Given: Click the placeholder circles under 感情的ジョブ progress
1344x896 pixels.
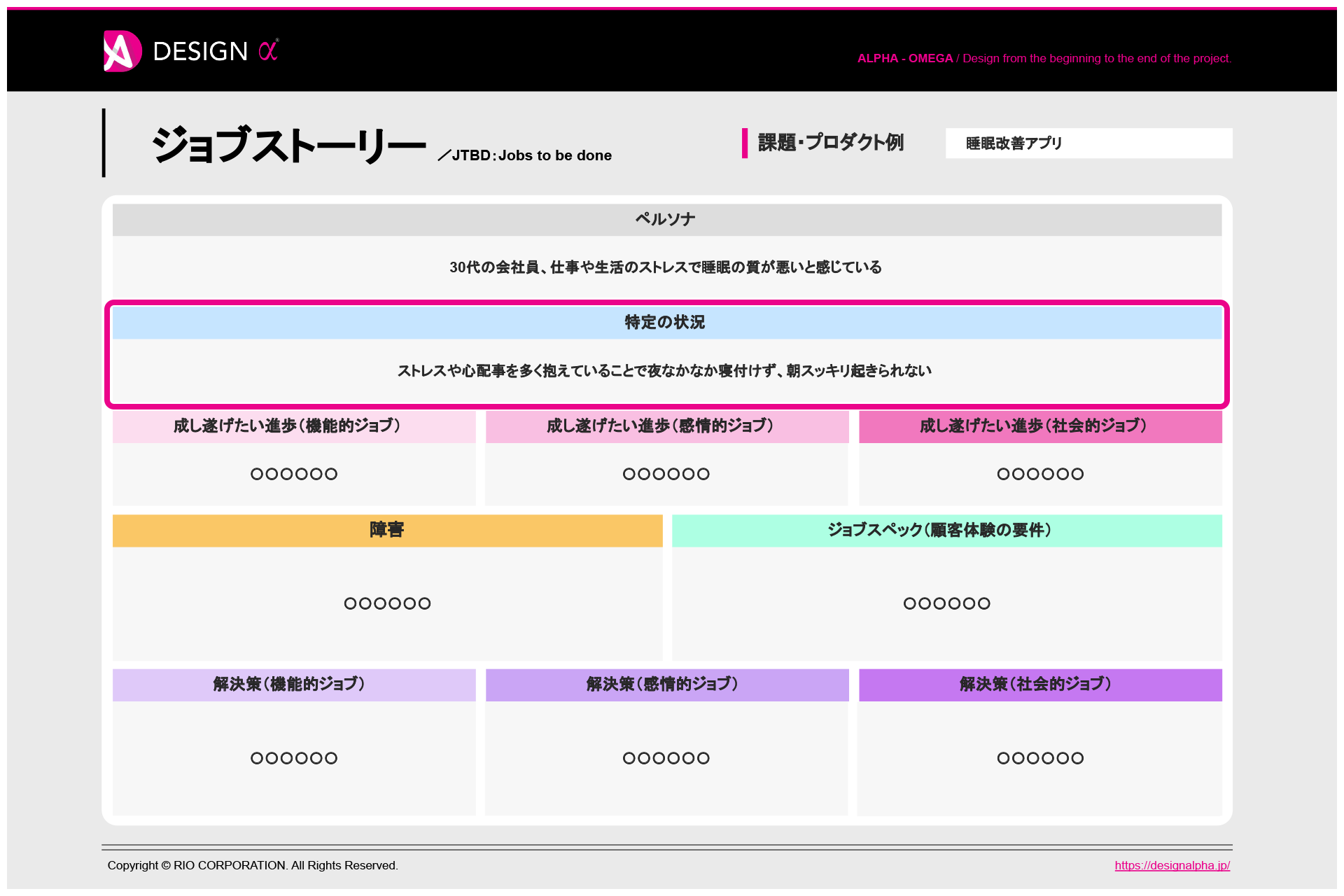Looking at the screenshot, I should point(666,474).
